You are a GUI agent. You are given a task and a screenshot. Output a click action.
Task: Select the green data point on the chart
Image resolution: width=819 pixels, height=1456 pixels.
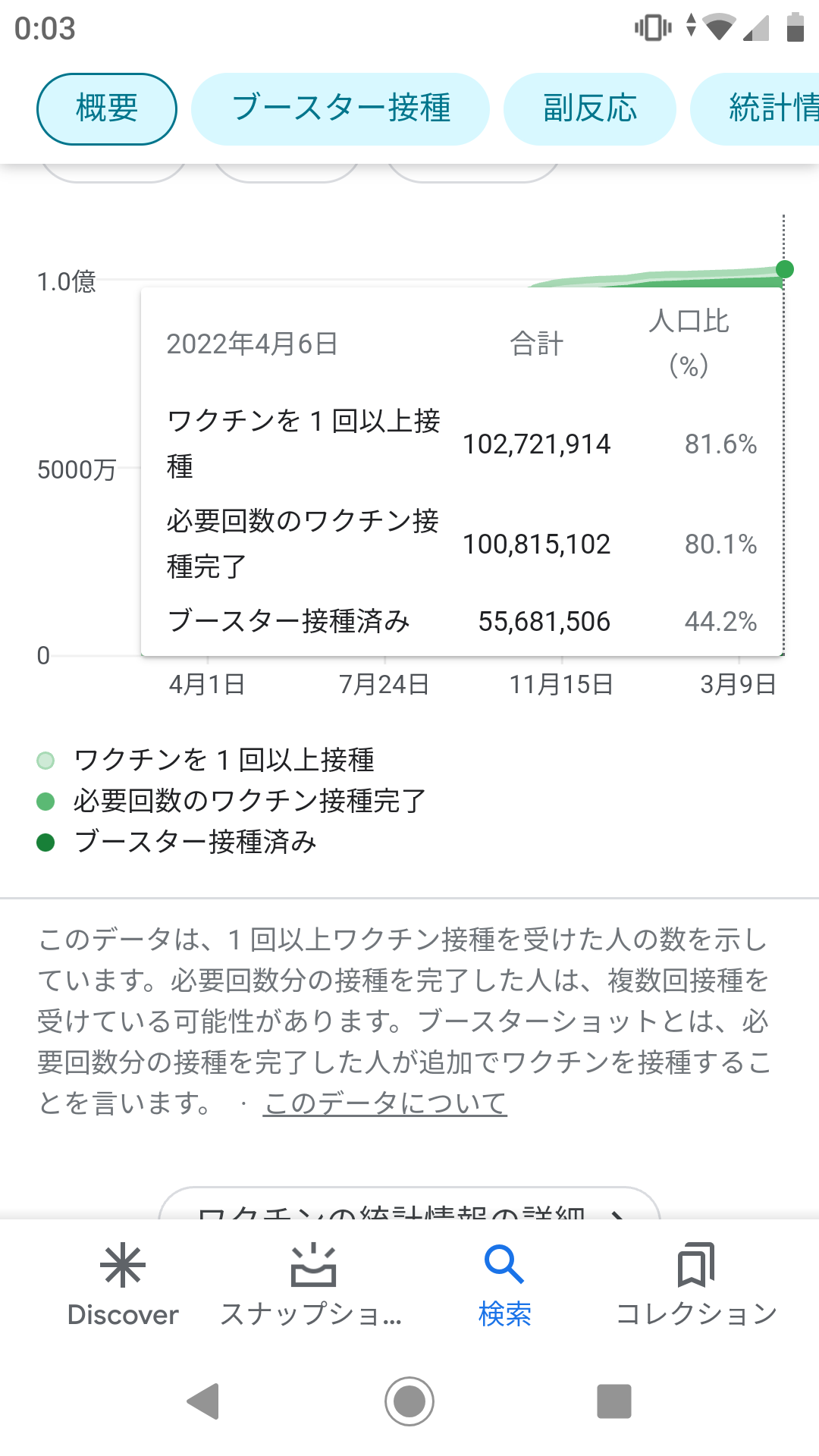click(785, 269)
